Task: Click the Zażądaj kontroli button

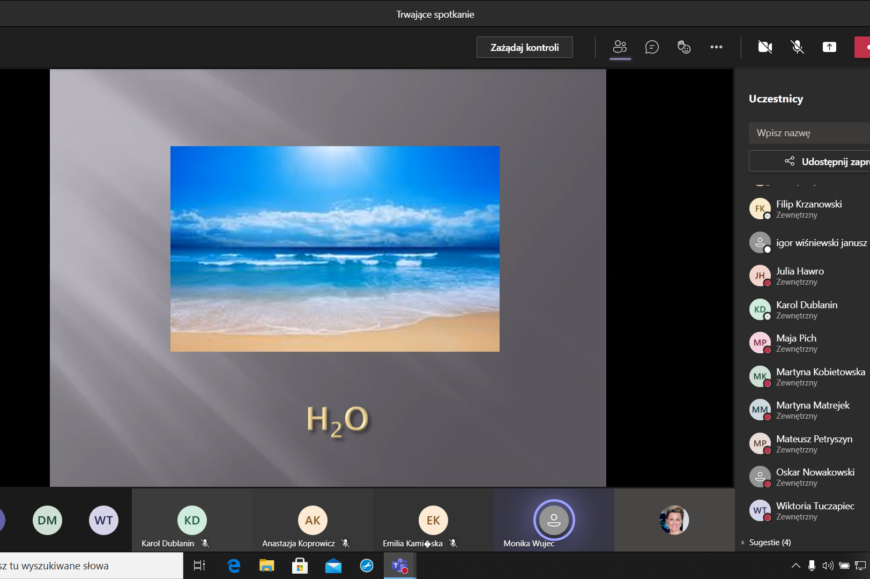Action: pyautogui.click(x=524, y=47)
